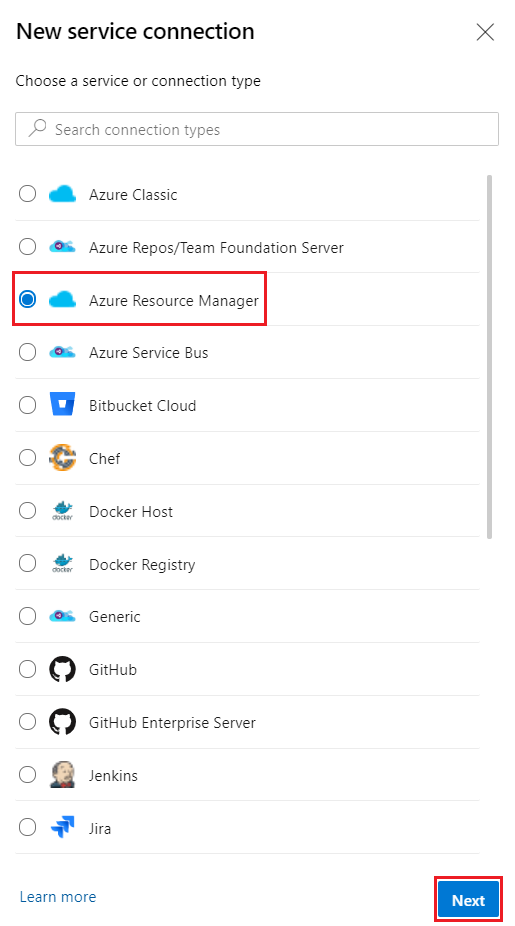Click the Azure Classic cloud icon
Screen dimensions: 515x926
pos(62,194)
